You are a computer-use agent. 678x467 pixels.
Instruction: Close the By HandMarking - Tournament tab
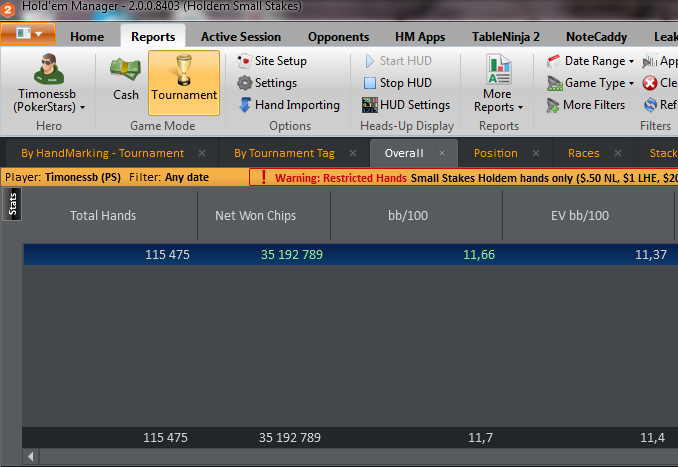coord(202,153)
